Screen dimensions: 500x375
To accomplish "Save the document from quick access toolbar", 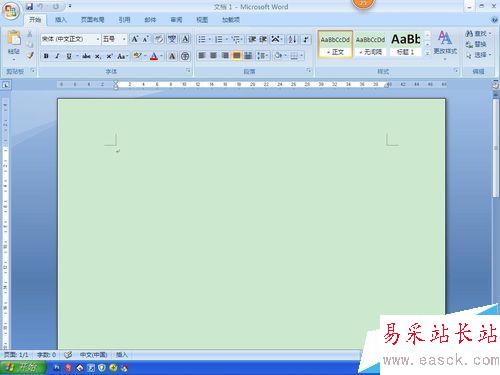I will click(30, 6).
